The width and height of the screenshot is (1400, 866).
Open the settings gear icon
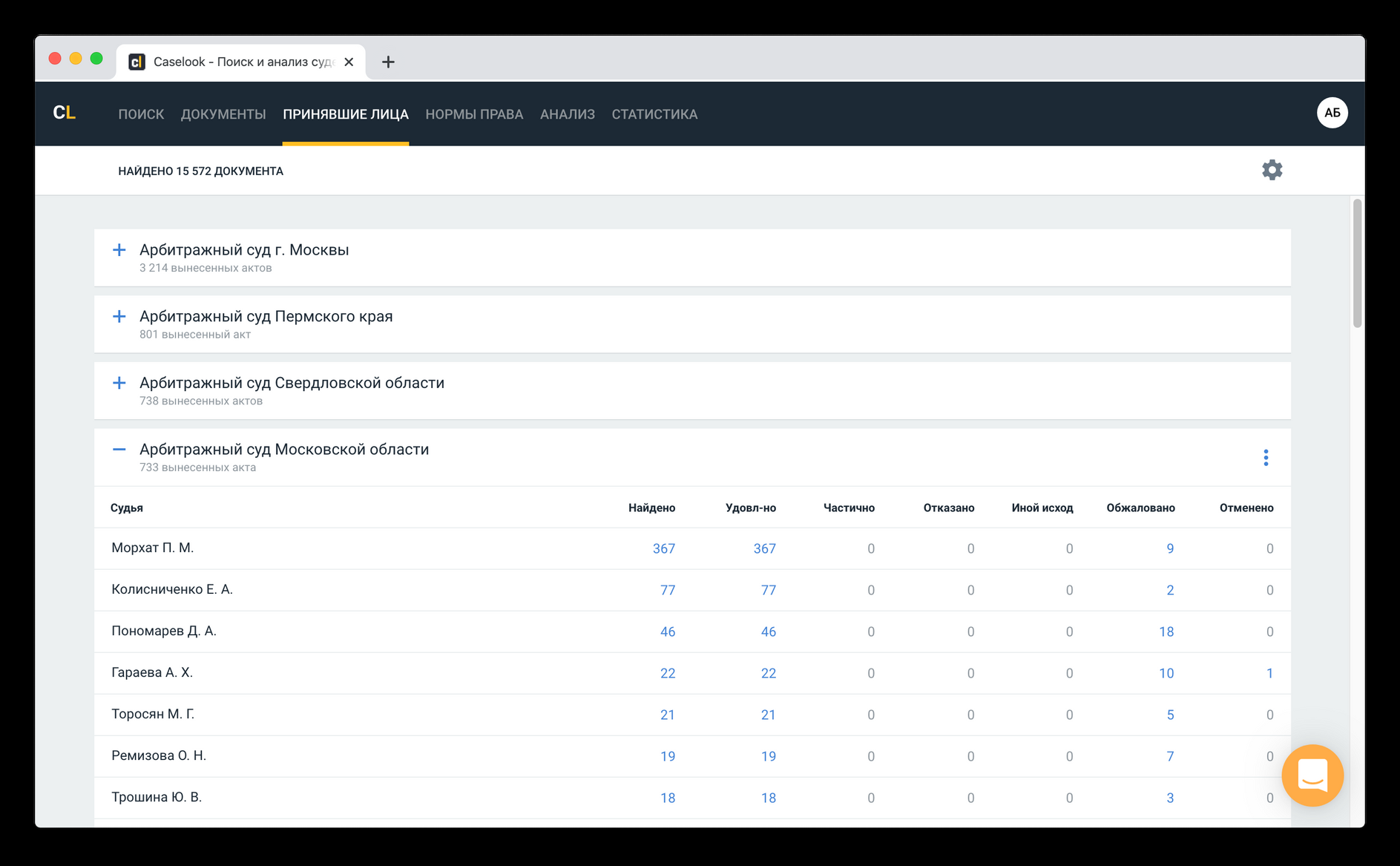[1272, 170]
